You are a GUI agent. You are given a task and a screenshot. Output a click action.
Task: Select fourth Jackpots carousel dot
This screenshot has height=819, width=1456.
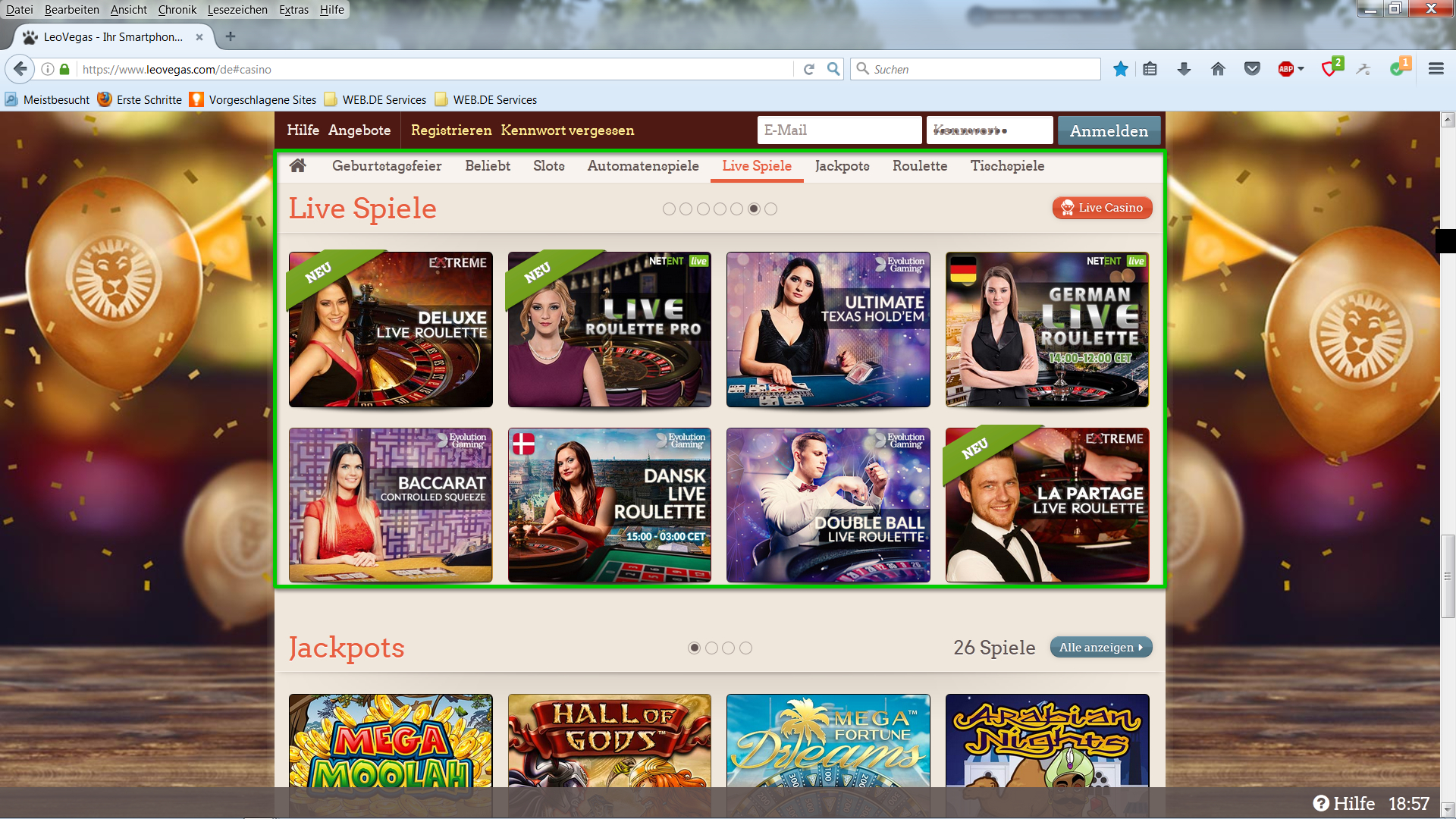[745, 648]
